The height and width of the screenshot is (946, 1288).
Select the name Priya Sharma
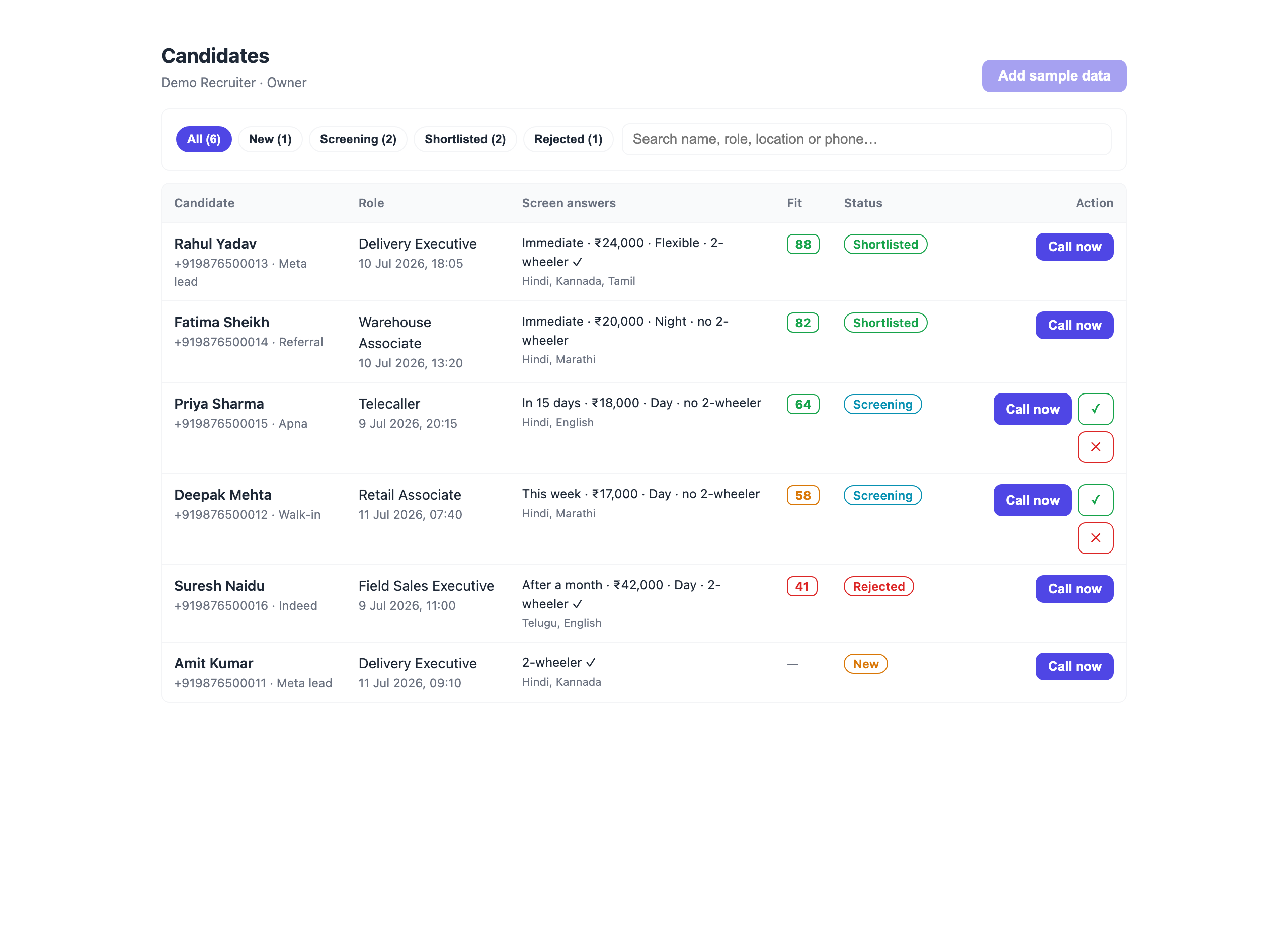pos(219,403)
